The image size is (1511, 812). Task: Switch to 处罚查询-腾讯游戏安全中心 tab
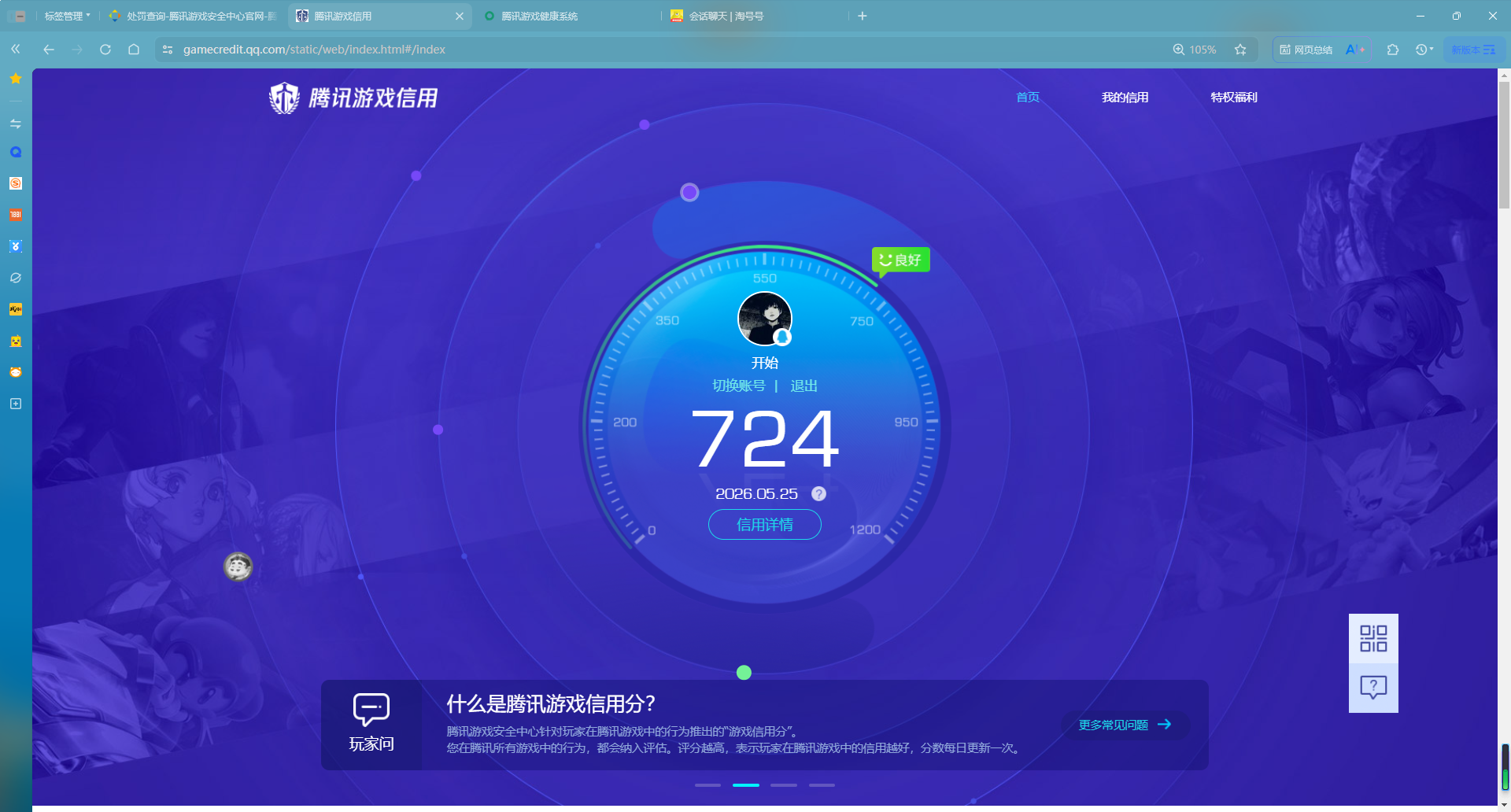pos(193,16)
